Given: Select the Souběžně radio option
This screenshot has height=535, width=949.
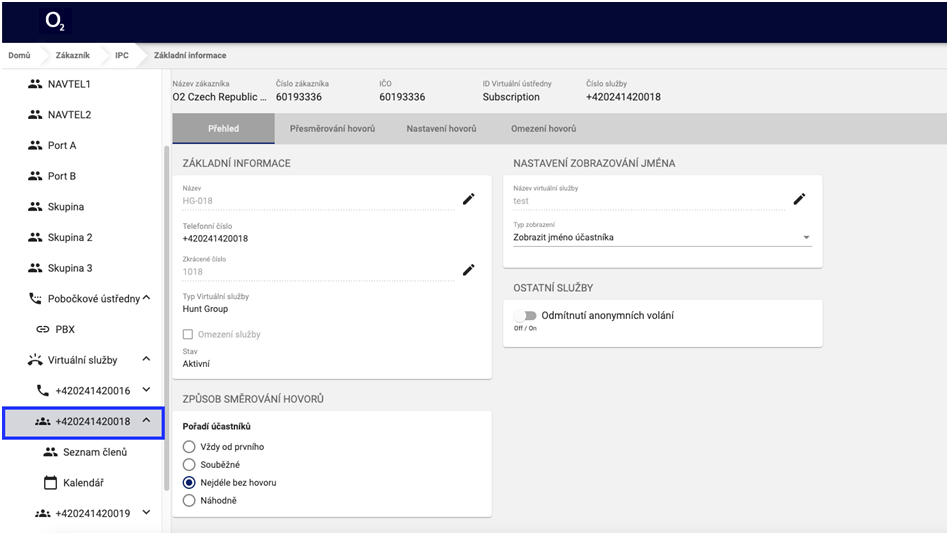Looking at the screenshot, I should (x=188, y=464).
